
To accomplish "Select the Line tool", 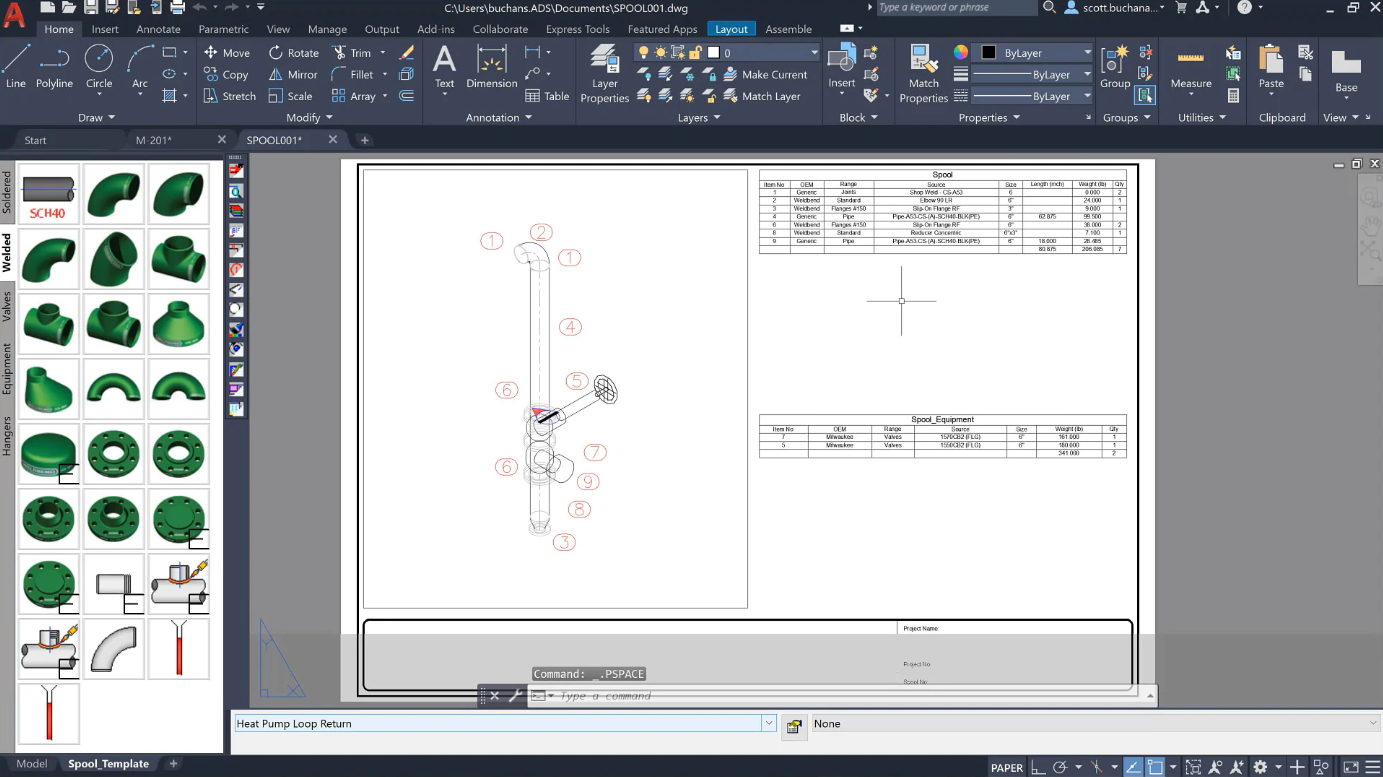I will pyautogui.click(x=15, y=67).
